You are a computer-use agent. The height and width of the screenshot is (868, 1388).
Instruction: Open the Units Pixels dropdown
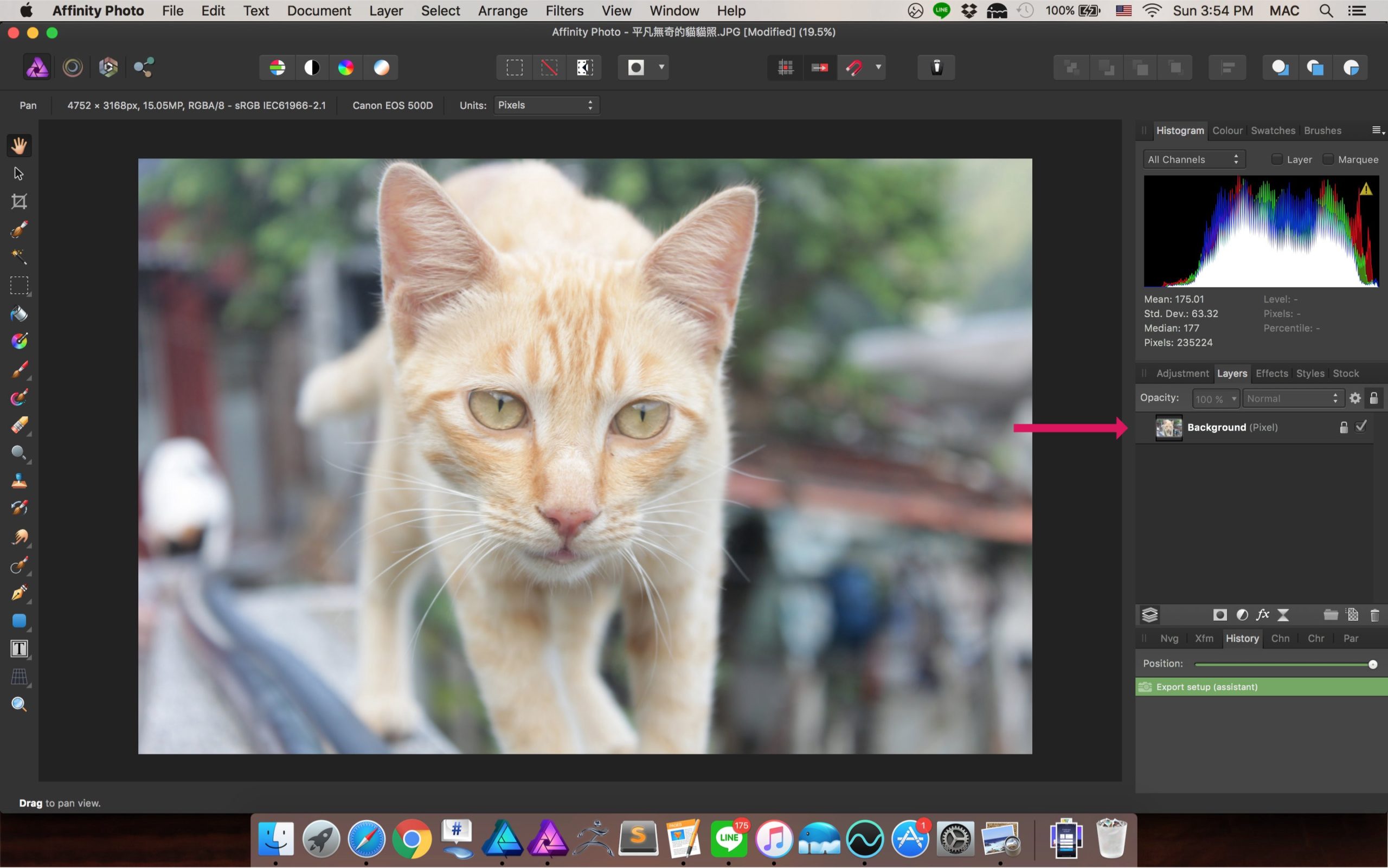coord(546,105)
